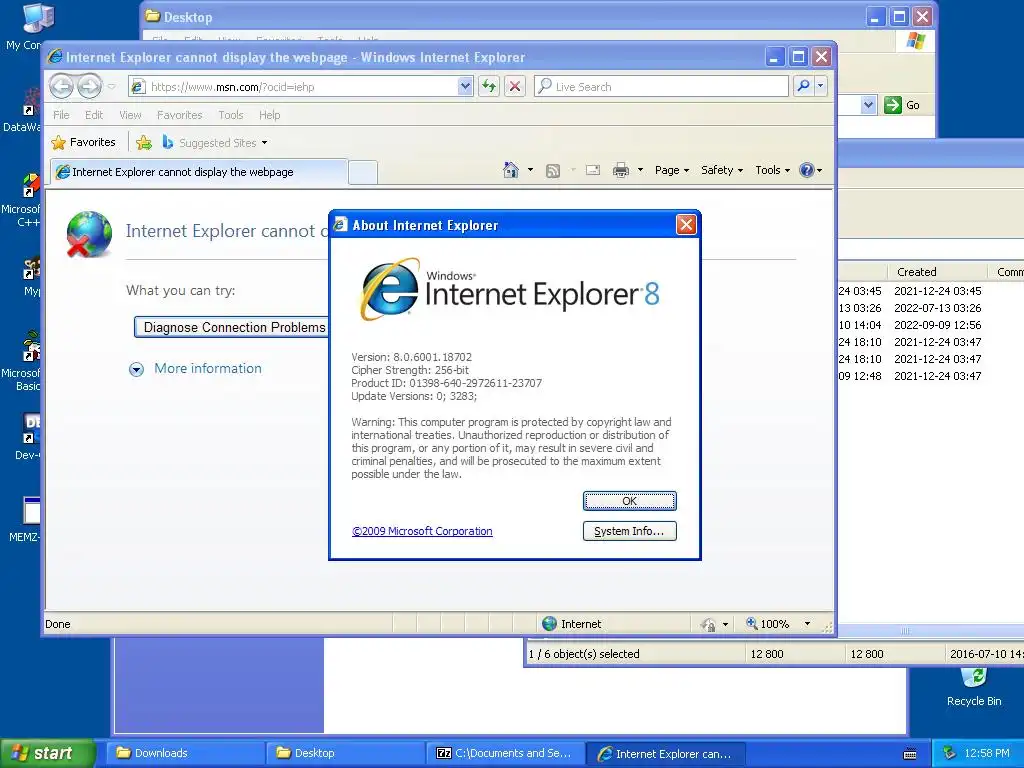Screen dimensions: 1024x768
Task: Click the Internet Explorer taskbar button
Action: click(665, 753)
